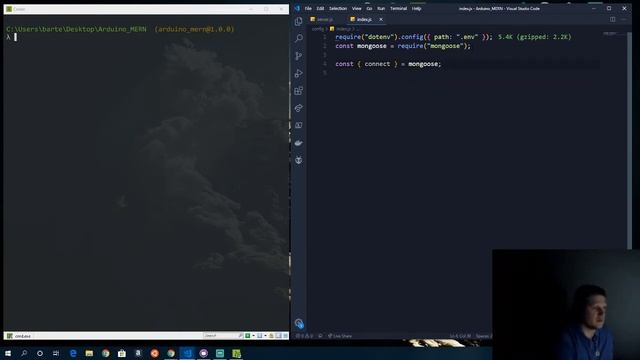Click the line and column status indicator
This screenshot has height=360, width=640.
460,336
